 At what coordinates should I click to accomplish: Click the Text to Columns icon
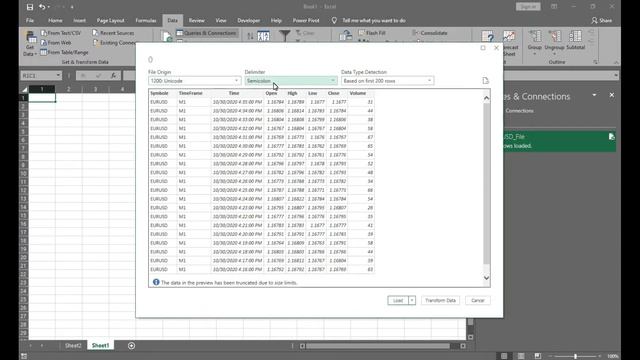346,36
